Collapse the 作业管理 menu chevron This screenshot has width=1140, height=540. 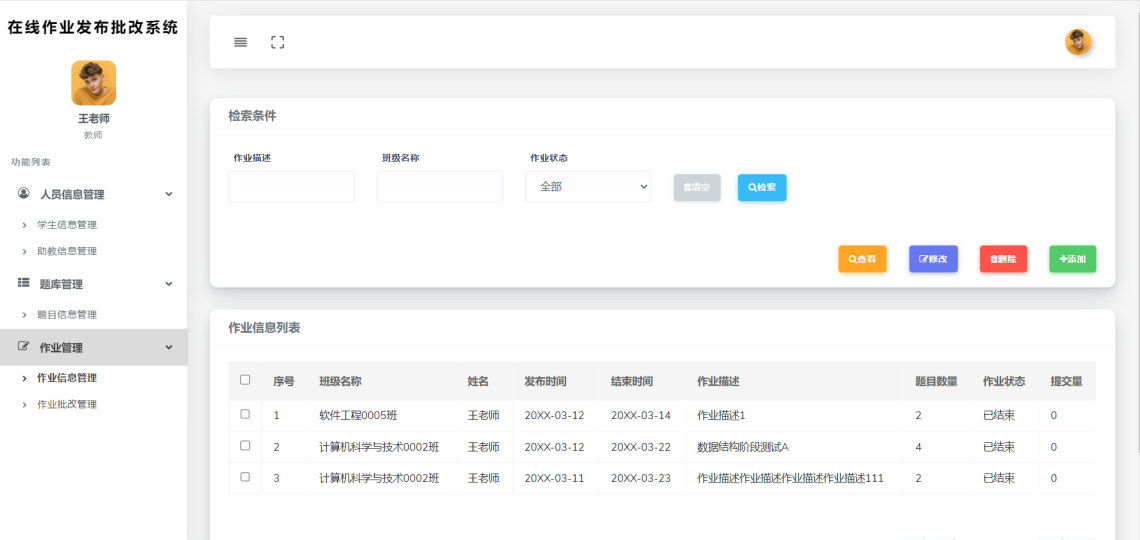point(169,347)
